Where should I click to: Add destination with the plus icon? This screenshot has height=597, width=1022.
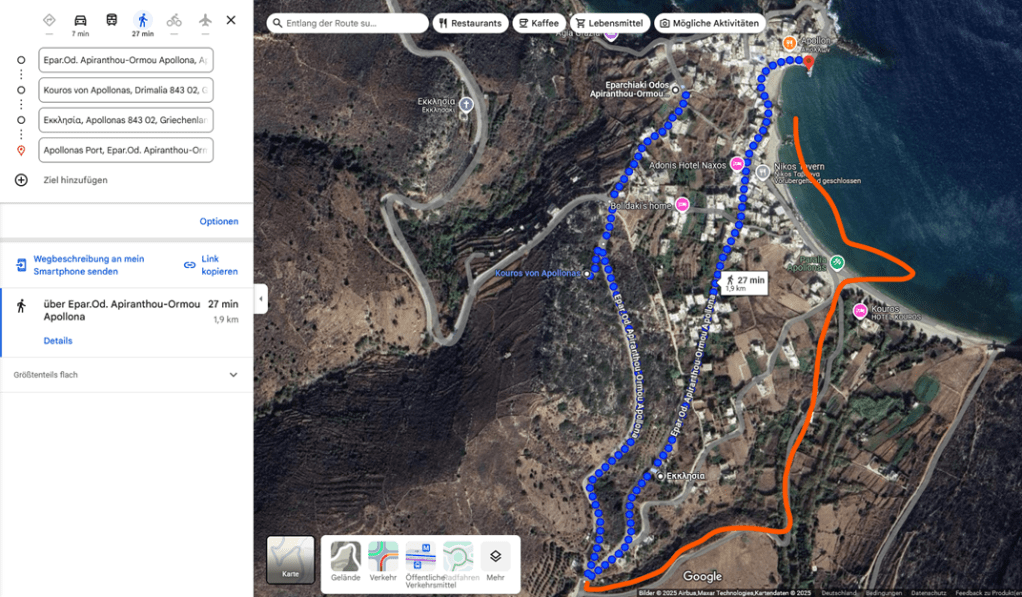(21, 180)
